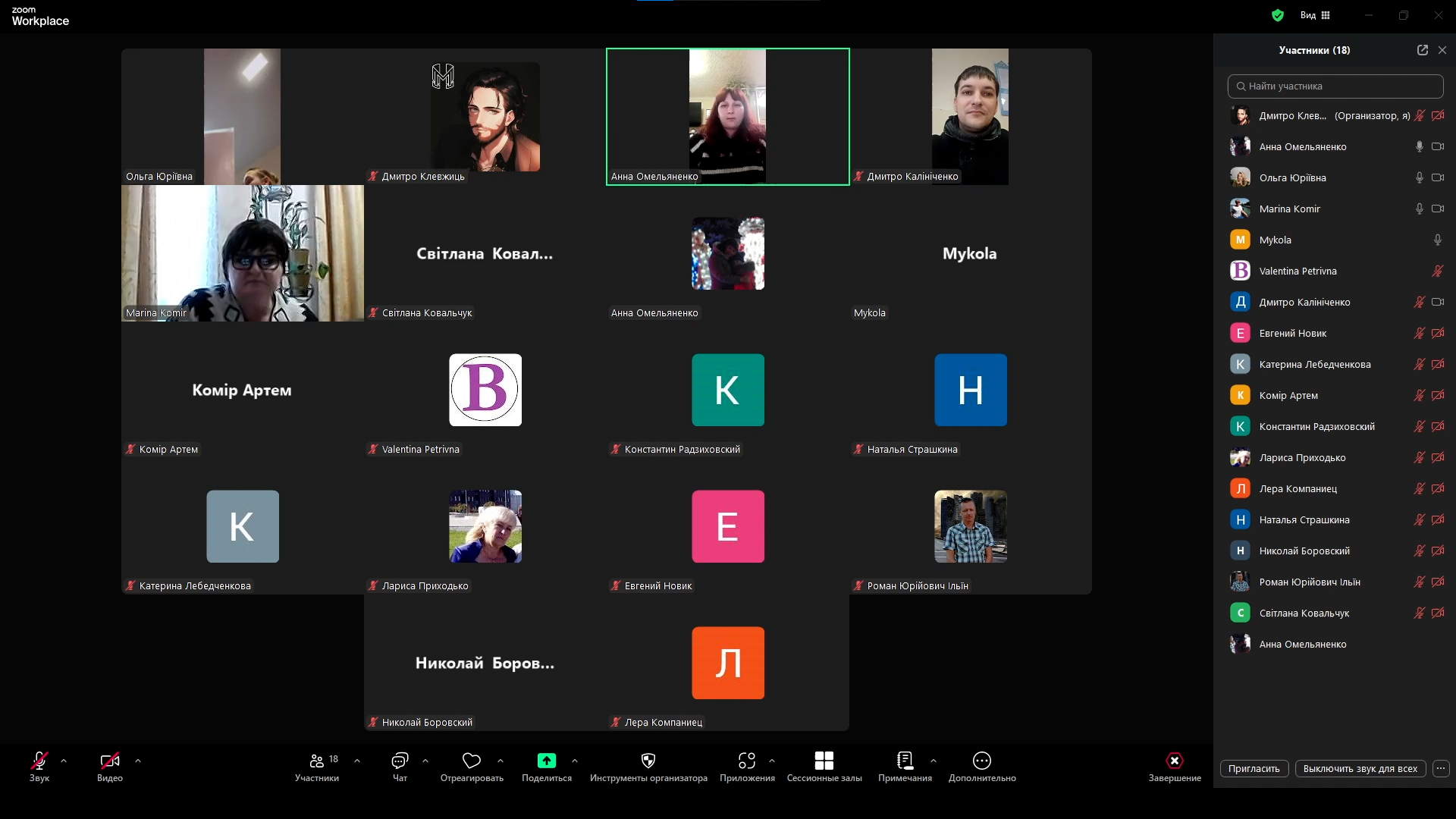Screen dimensions: 1456x819
Task: Toggle the Участники participants panel
Action: (x=317, y=761)
